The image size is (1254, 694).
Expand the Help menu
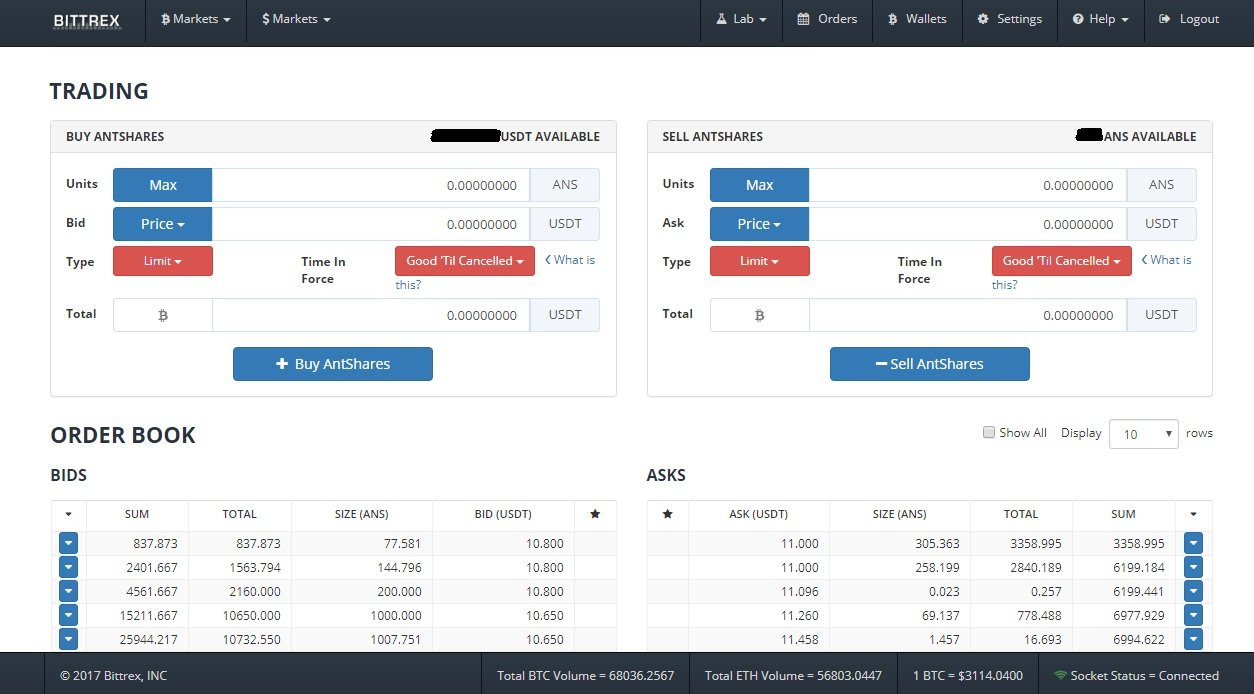tap(1100, 19)
